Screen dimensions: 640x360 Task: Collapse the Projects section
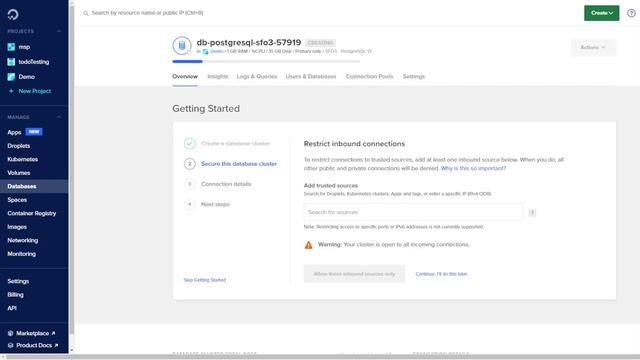59,31
